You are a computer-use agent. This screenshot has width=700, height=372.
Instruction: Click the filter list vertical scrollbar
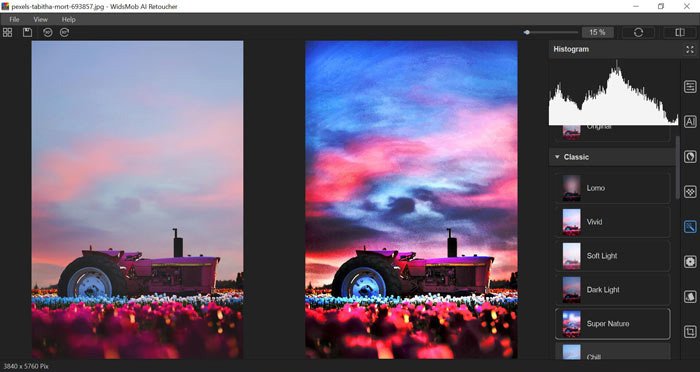[x=678, y=167]
